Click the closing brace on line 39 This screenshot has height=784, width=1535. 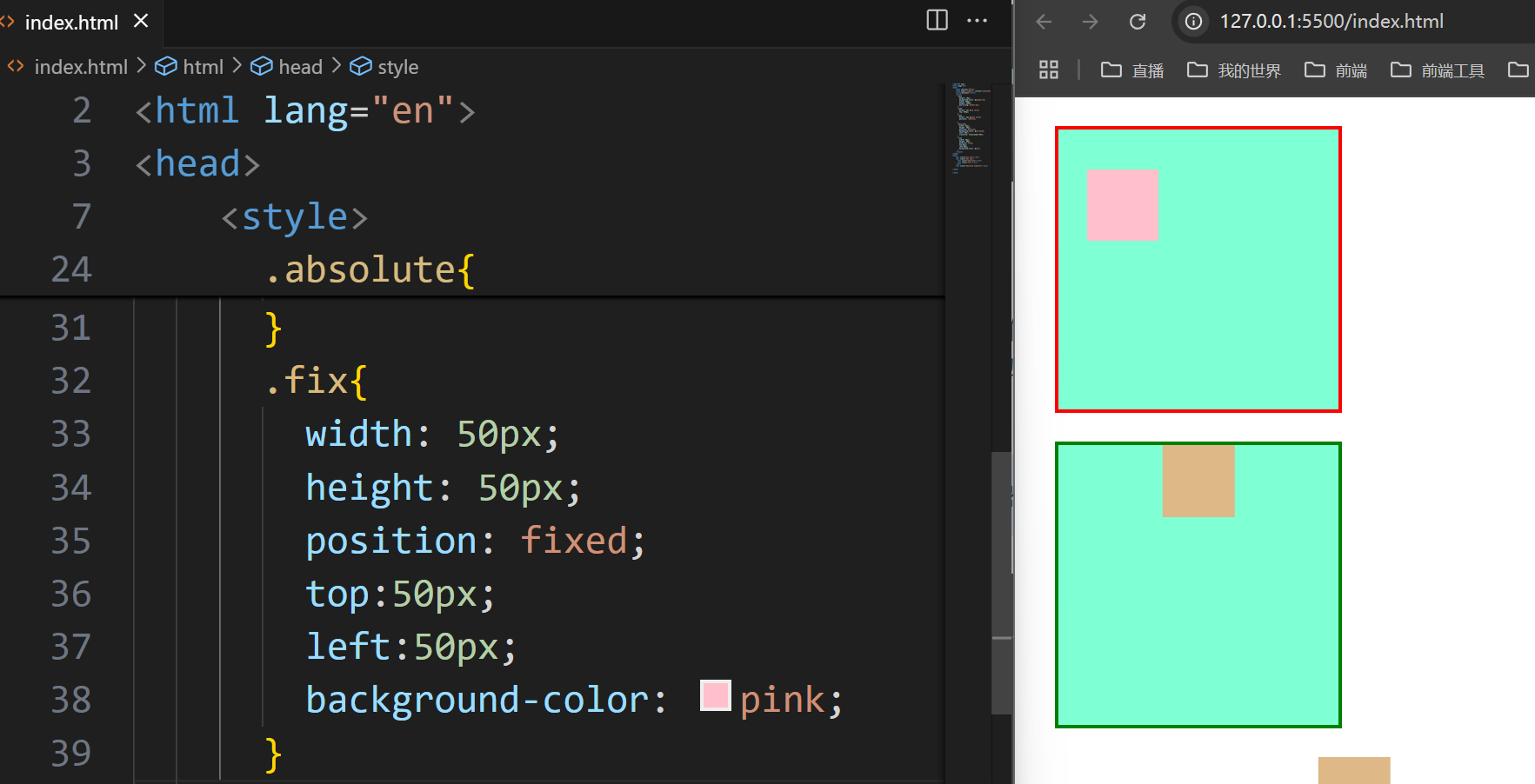273,754
